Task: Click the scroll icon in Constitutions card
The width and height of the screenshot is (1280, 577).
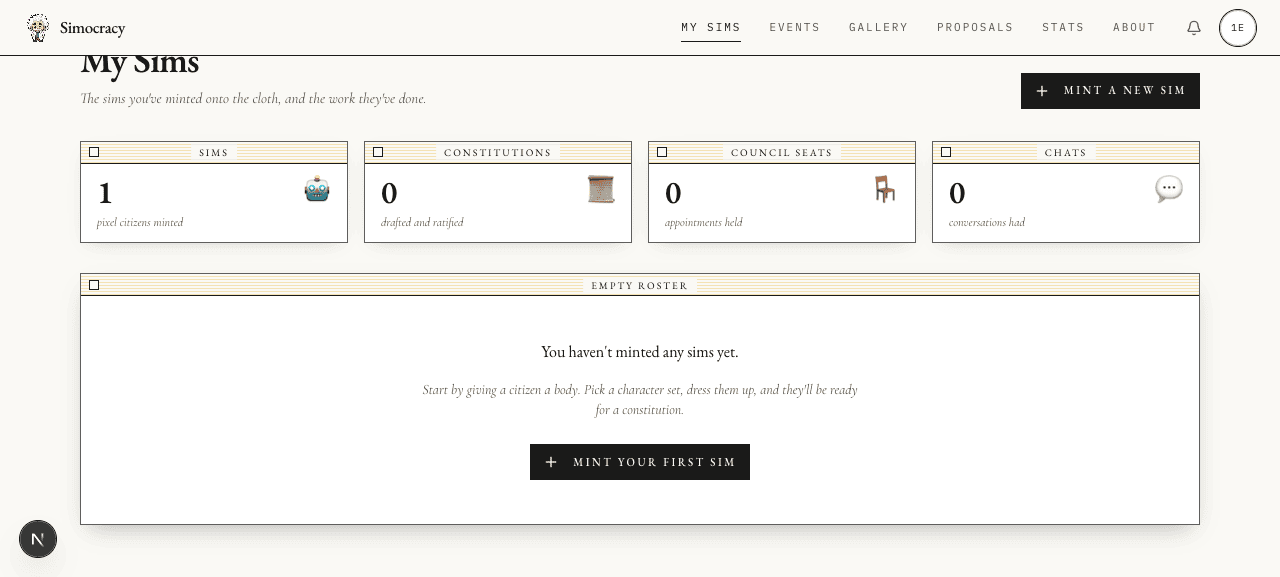Action: click(x=601, y=189)
